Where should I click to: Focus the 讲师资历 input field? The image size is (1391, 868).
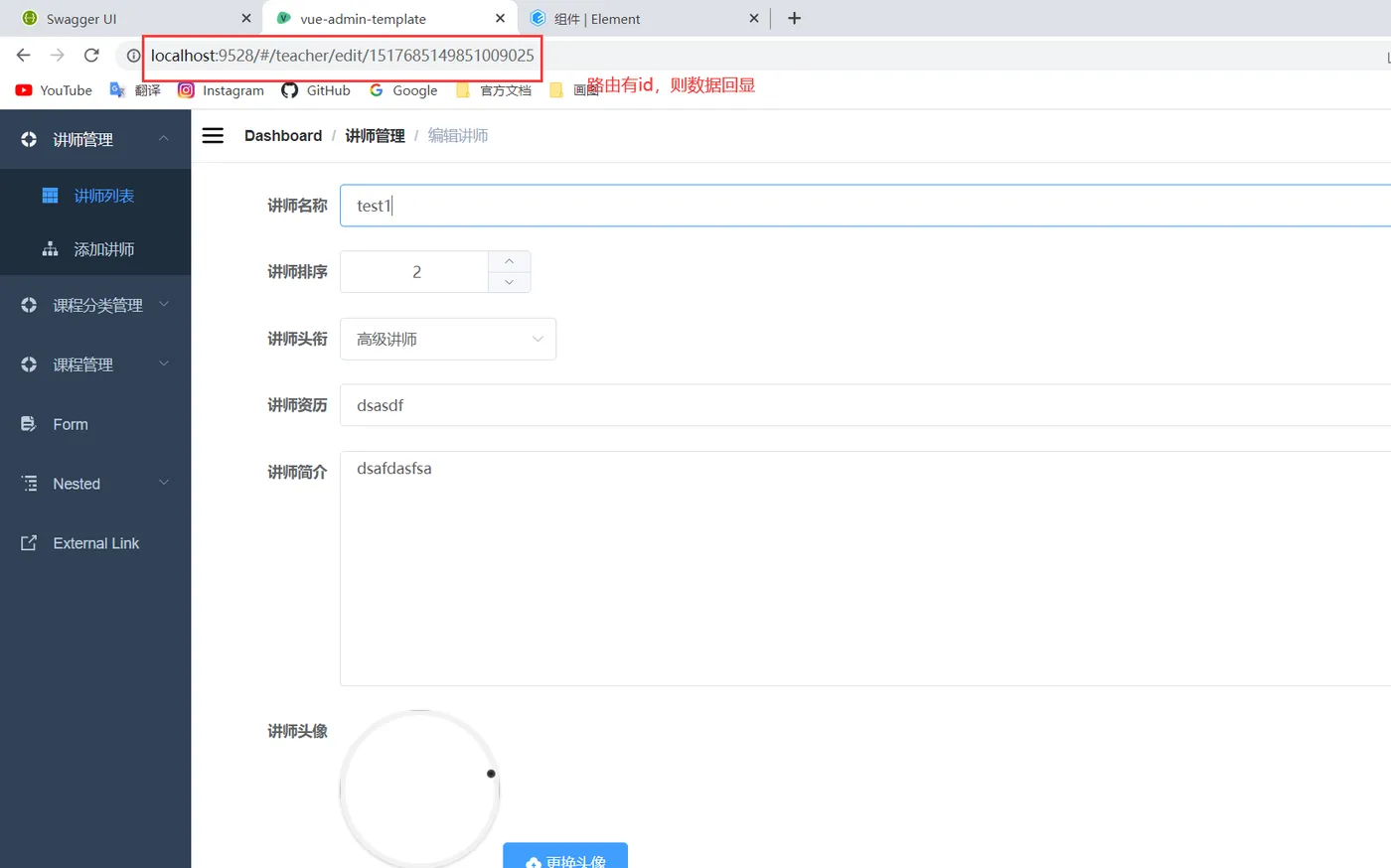[x=865, y=405]
